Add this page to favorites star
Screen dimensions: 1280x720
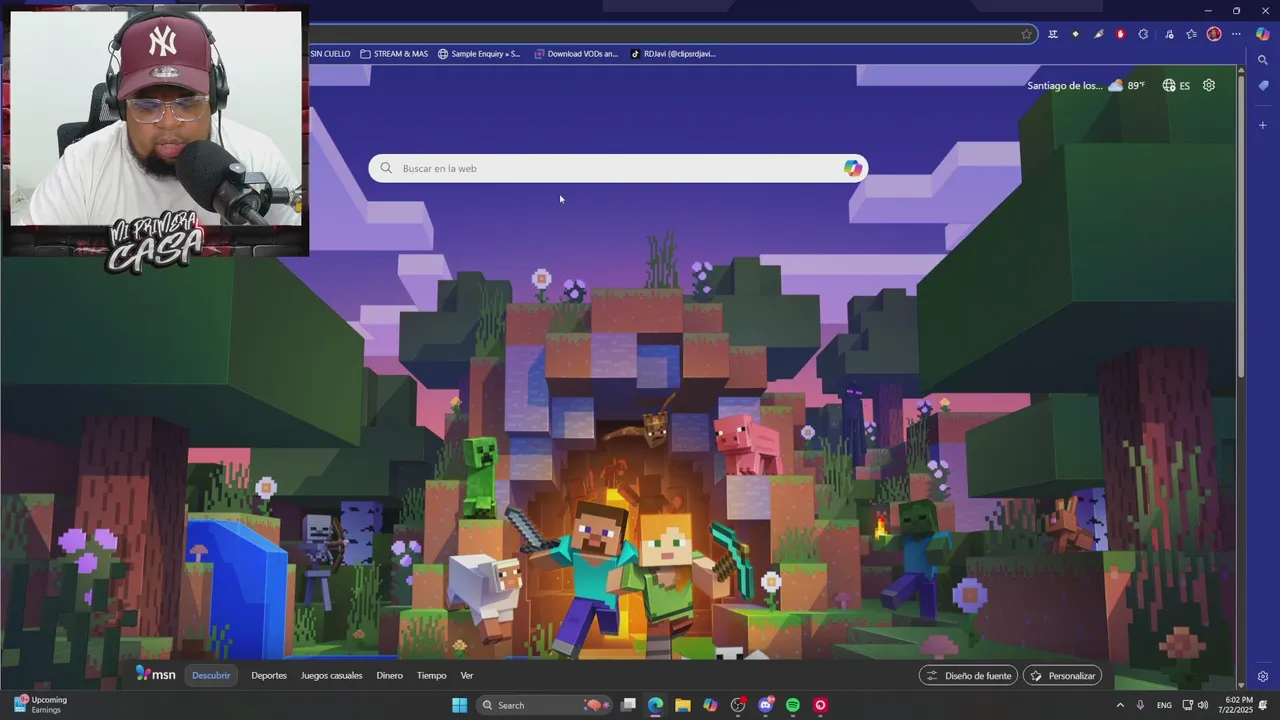[1026, 34]
